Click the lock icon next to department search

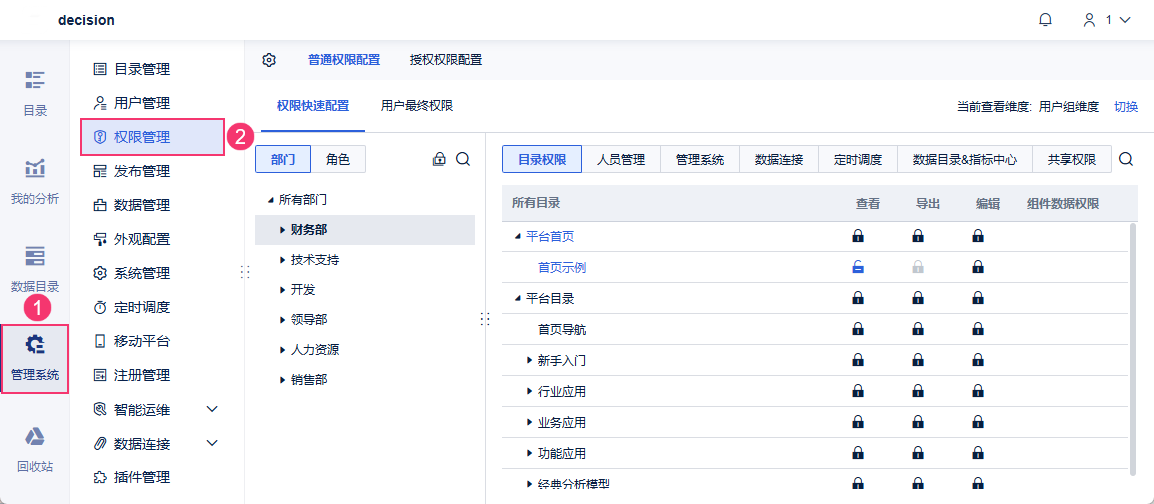click(439, 159)
